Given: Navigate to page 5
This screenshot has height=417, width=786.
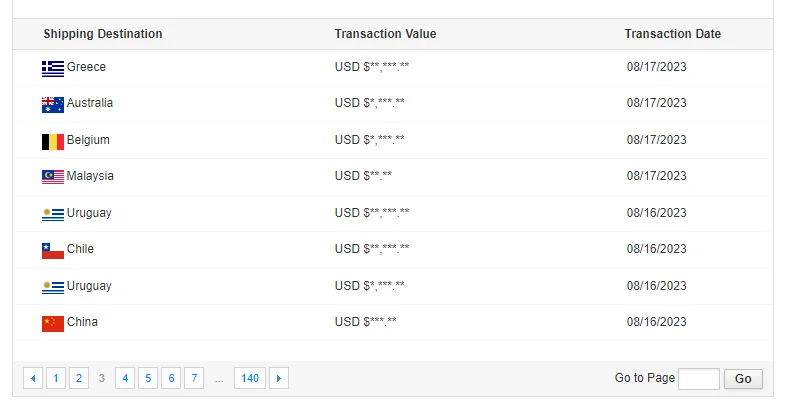Looking at the screenshot, I should coord(148,378).
